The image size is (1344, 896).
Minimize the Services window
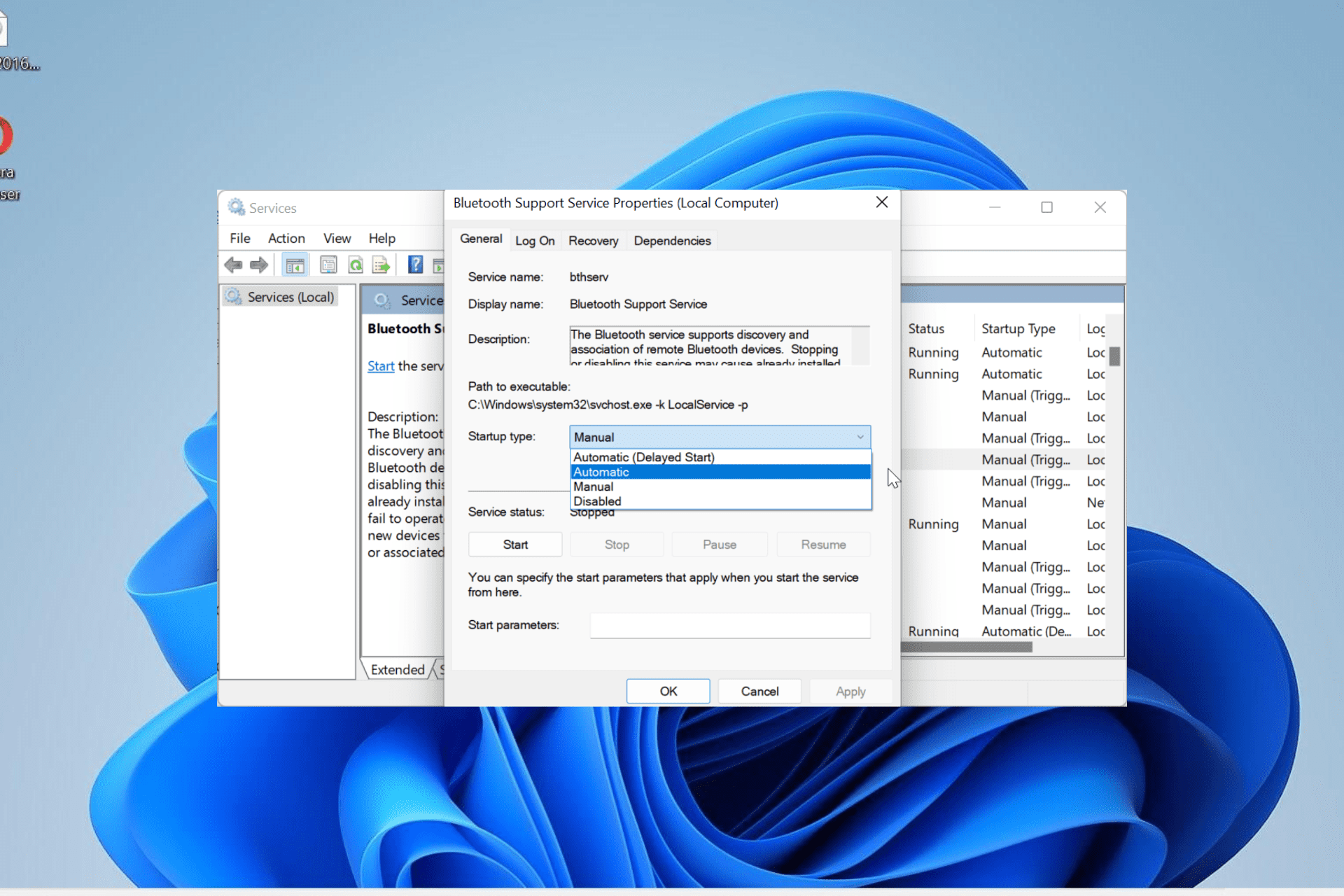[x=995, y=207]
